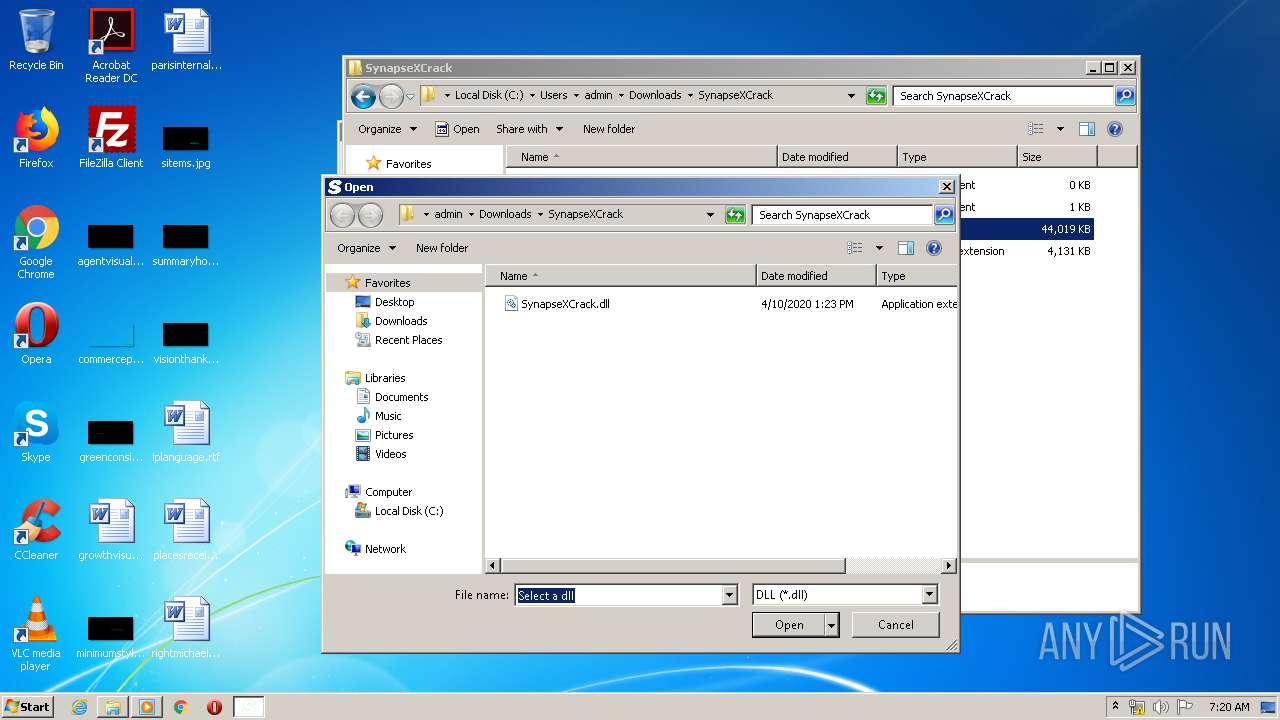Click Start button on taskbar
This screenshot has height=720, width=1280.
tap(27, 706)
